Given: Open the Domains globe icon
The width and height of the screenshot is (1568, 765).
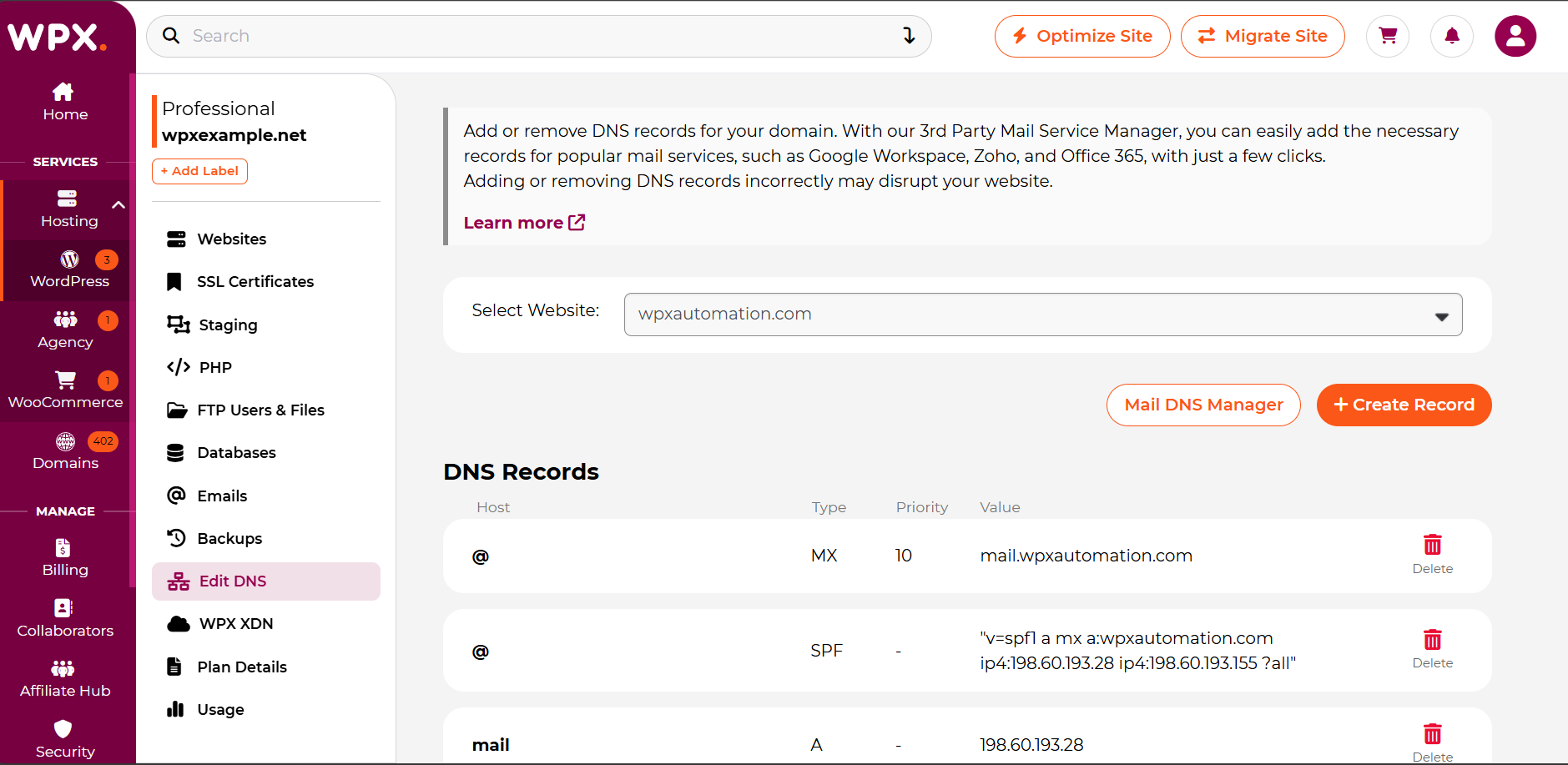Looking at the screenshot, I should [66, 441].
